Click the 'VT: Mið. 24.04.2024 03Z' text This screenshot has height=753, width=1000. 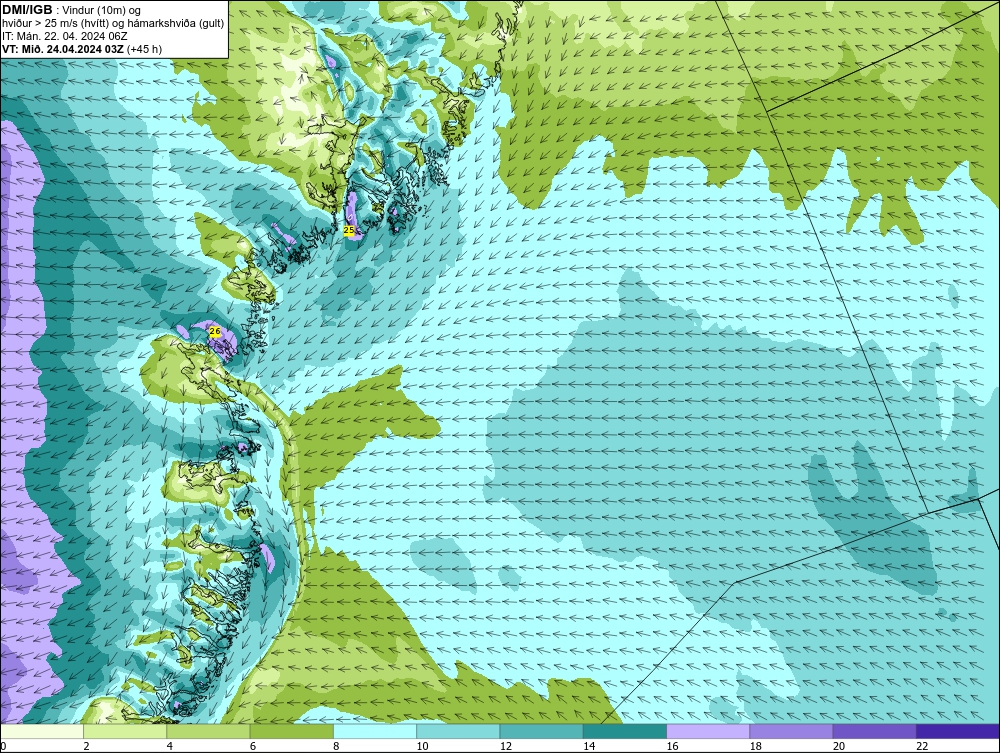tap(63, 49)
